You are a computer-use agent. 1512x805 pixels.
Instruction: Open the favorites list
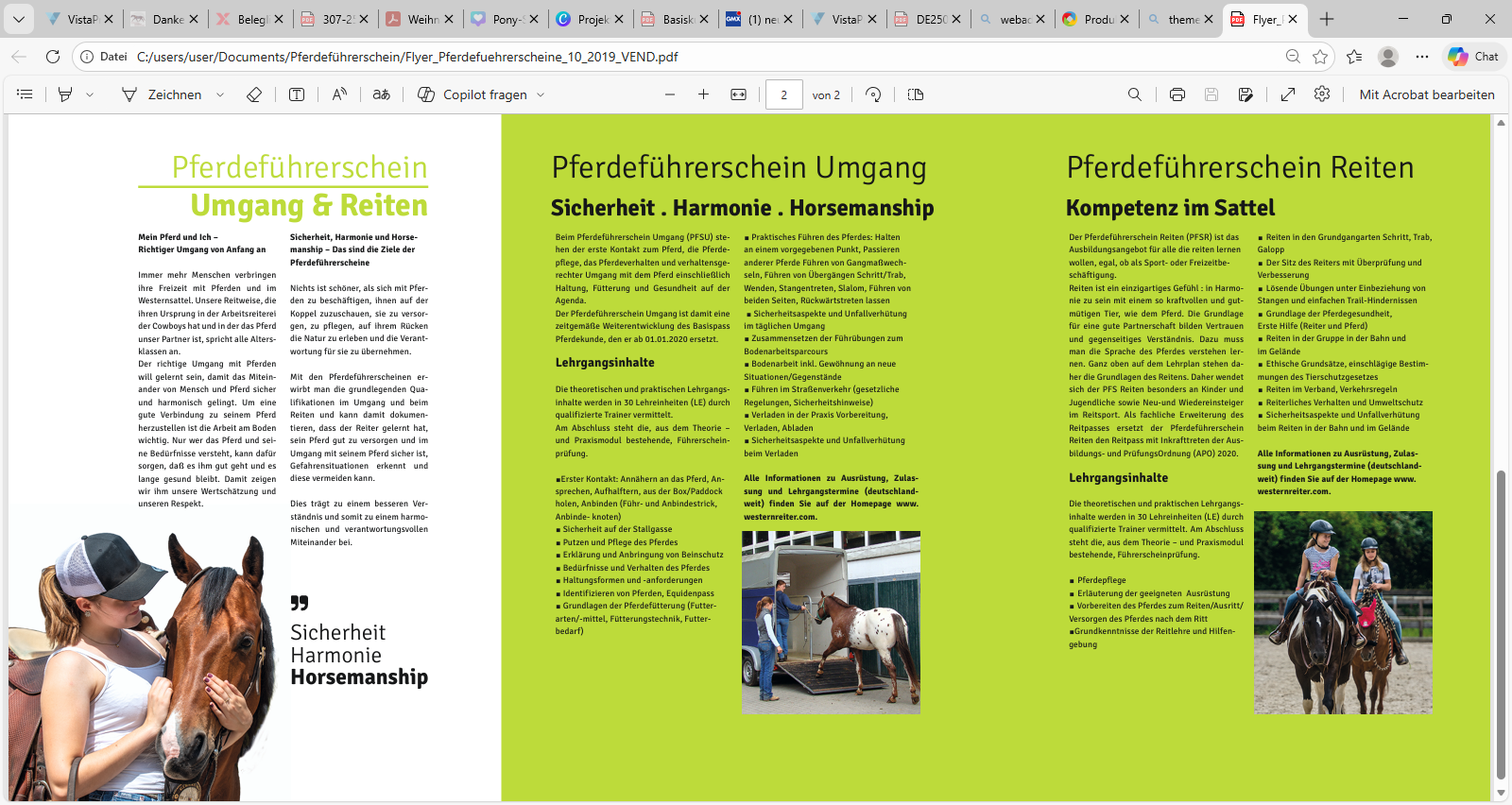[x=1354, y=57]
